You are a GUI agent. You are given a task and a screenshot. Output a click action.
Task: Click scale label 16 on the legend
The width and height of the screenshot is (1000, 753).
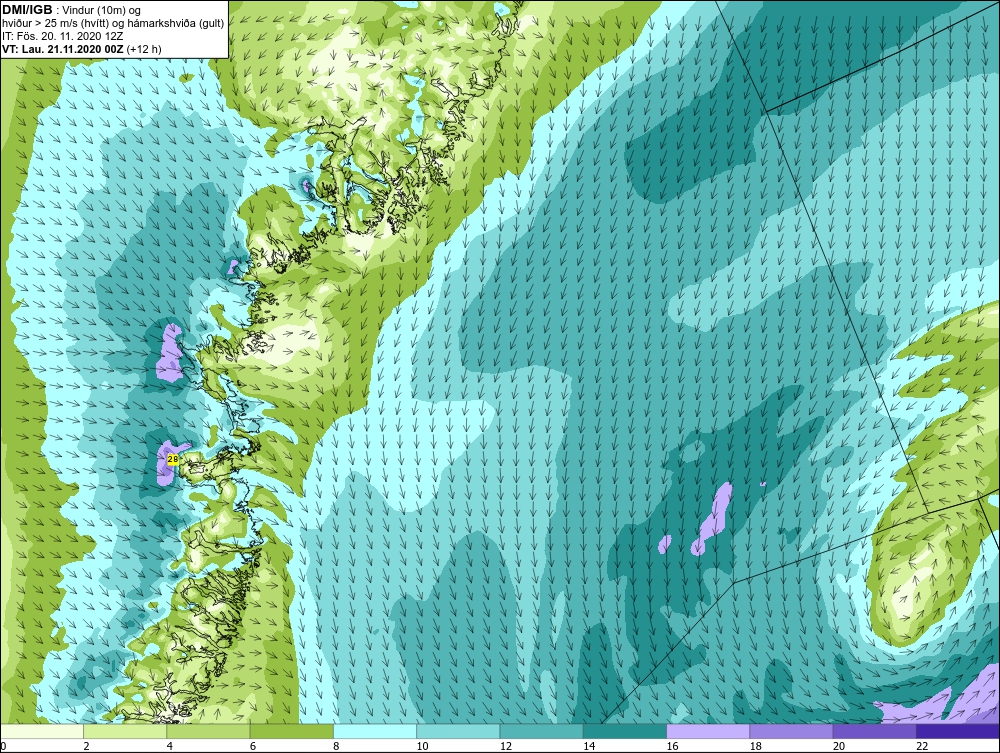coord(672,746)
